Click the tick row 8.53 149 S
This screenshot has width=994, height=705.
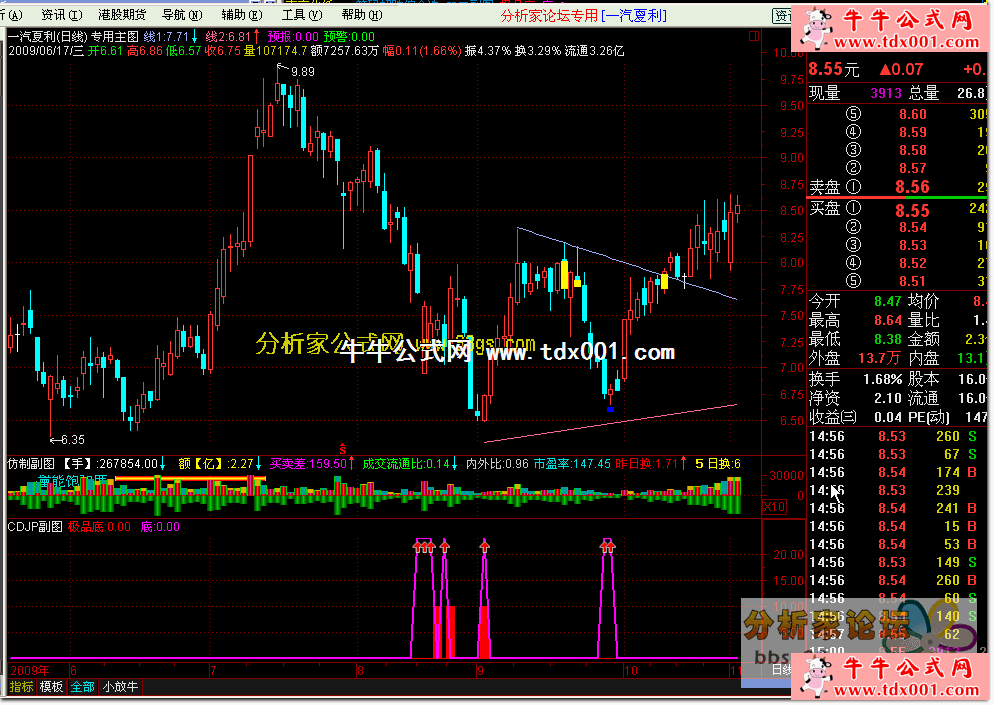tap(893, 562)
